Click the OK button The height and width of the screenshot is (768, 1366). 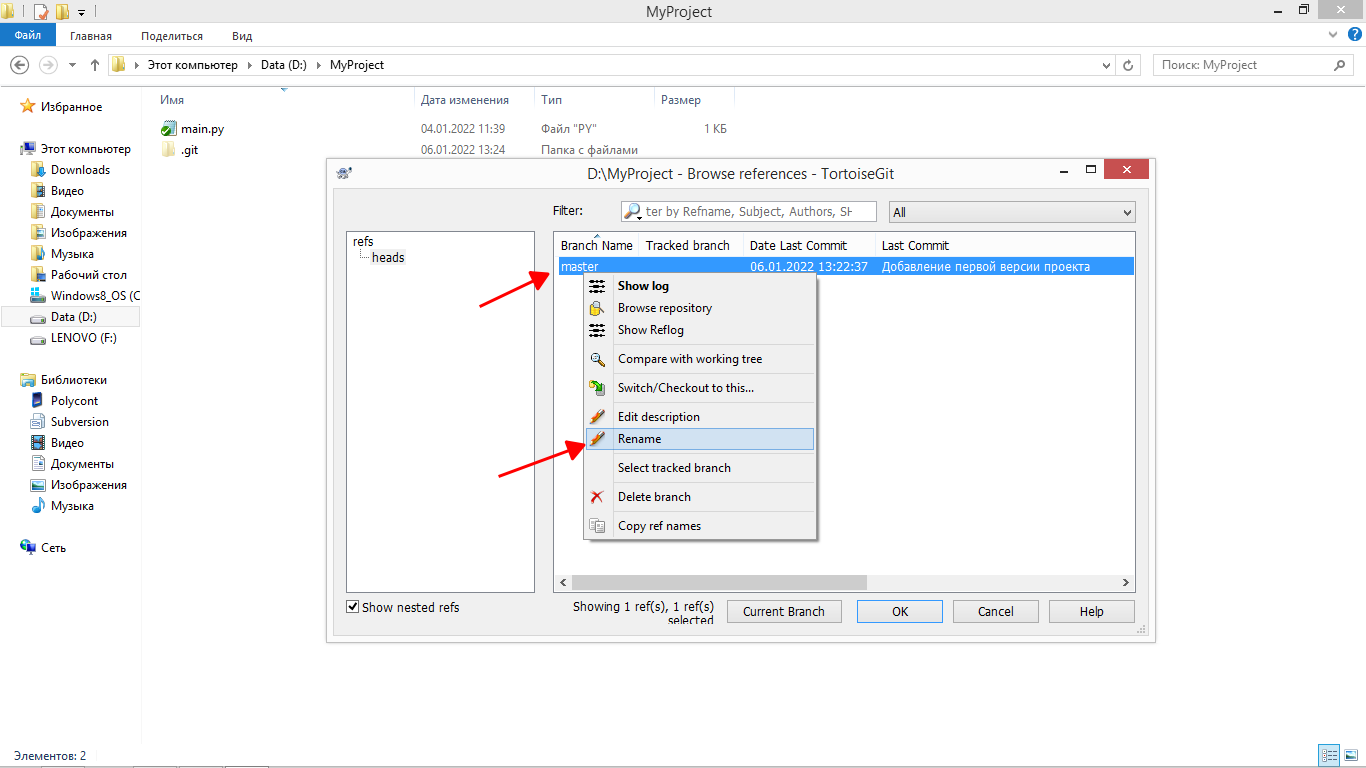(x=900, y=612)
